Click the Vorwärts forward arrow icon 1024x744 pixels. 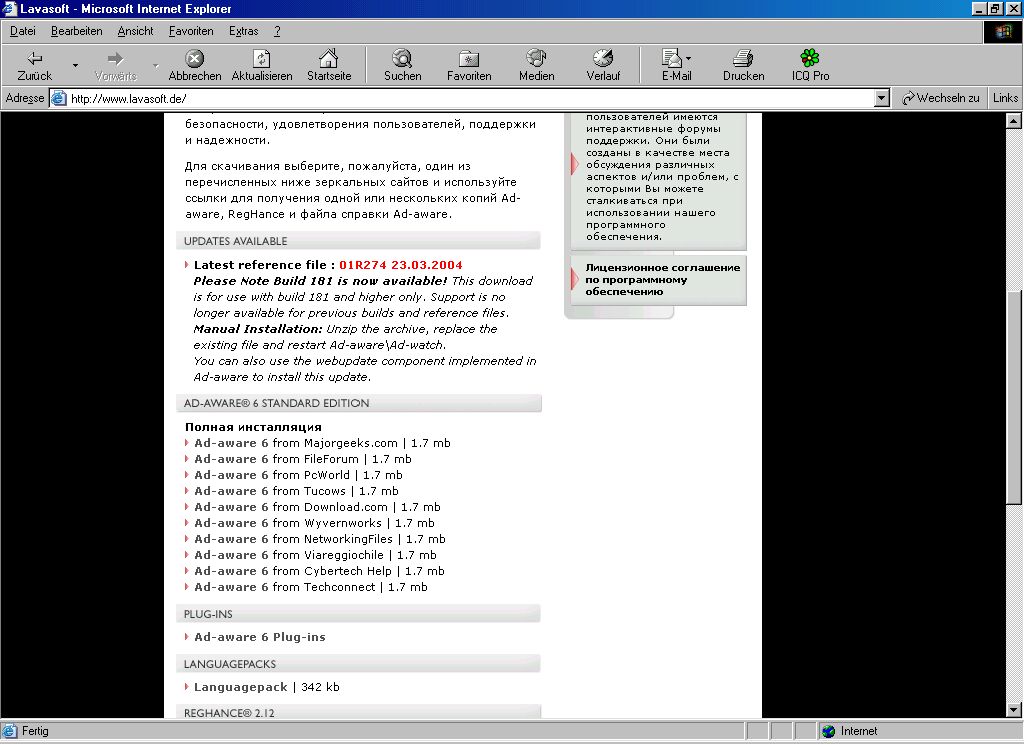point(115,59)
